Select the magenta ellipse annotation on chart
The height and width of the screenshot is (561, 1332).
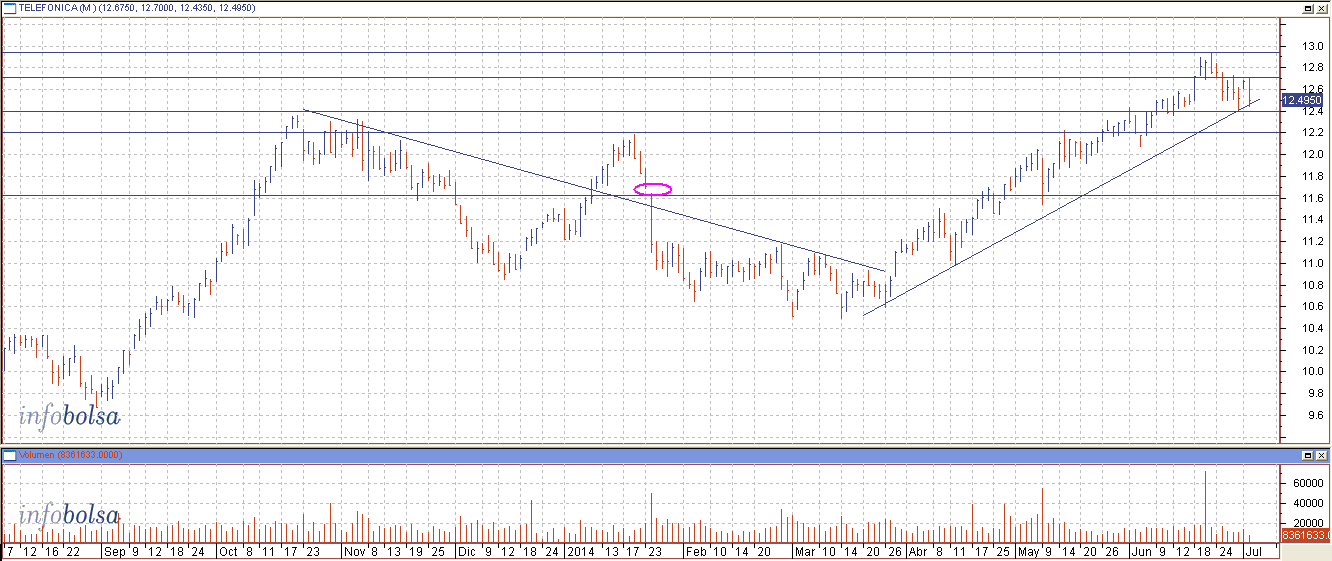coord(653,188)
